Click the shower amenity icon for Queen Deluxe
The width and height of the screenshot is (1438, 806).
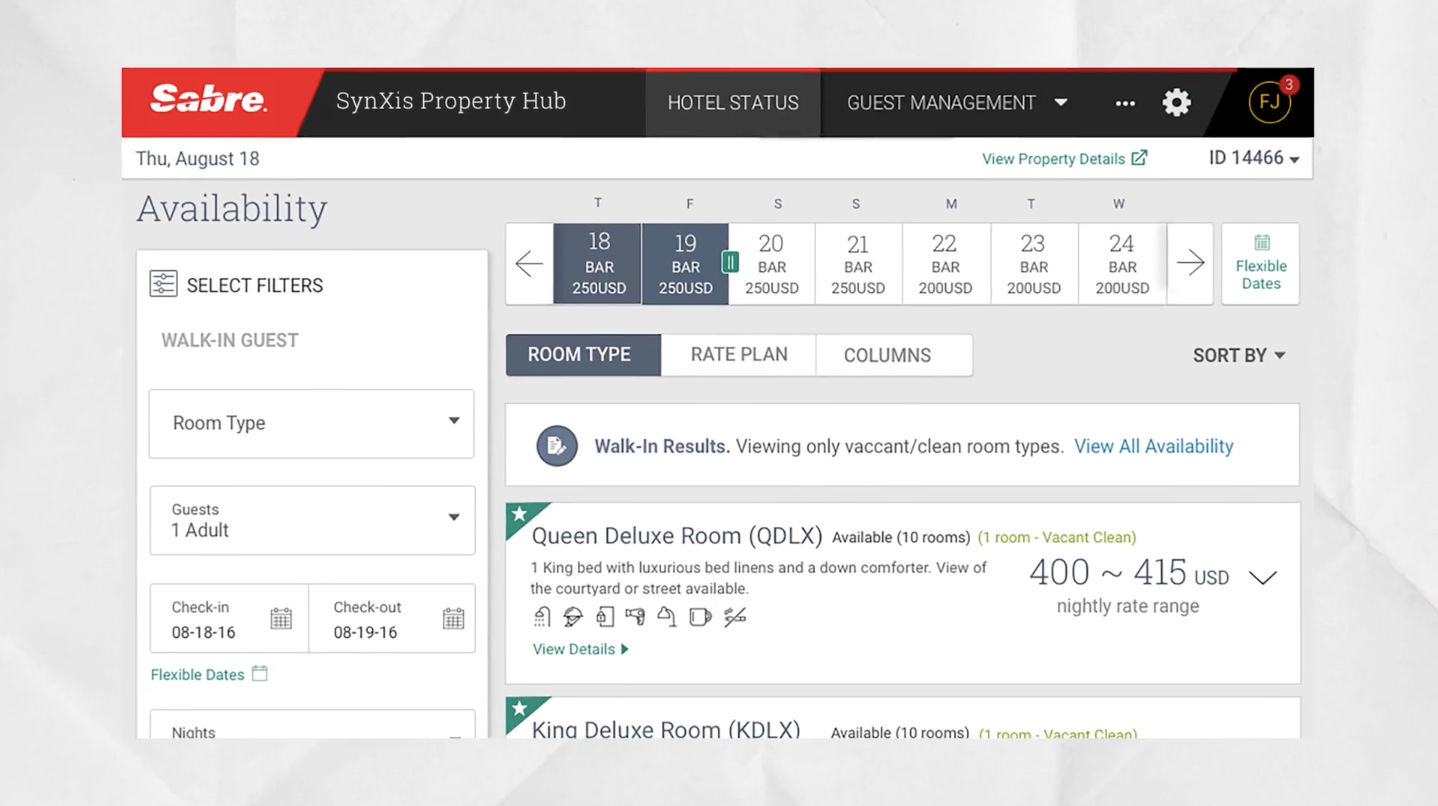[542, 617]
